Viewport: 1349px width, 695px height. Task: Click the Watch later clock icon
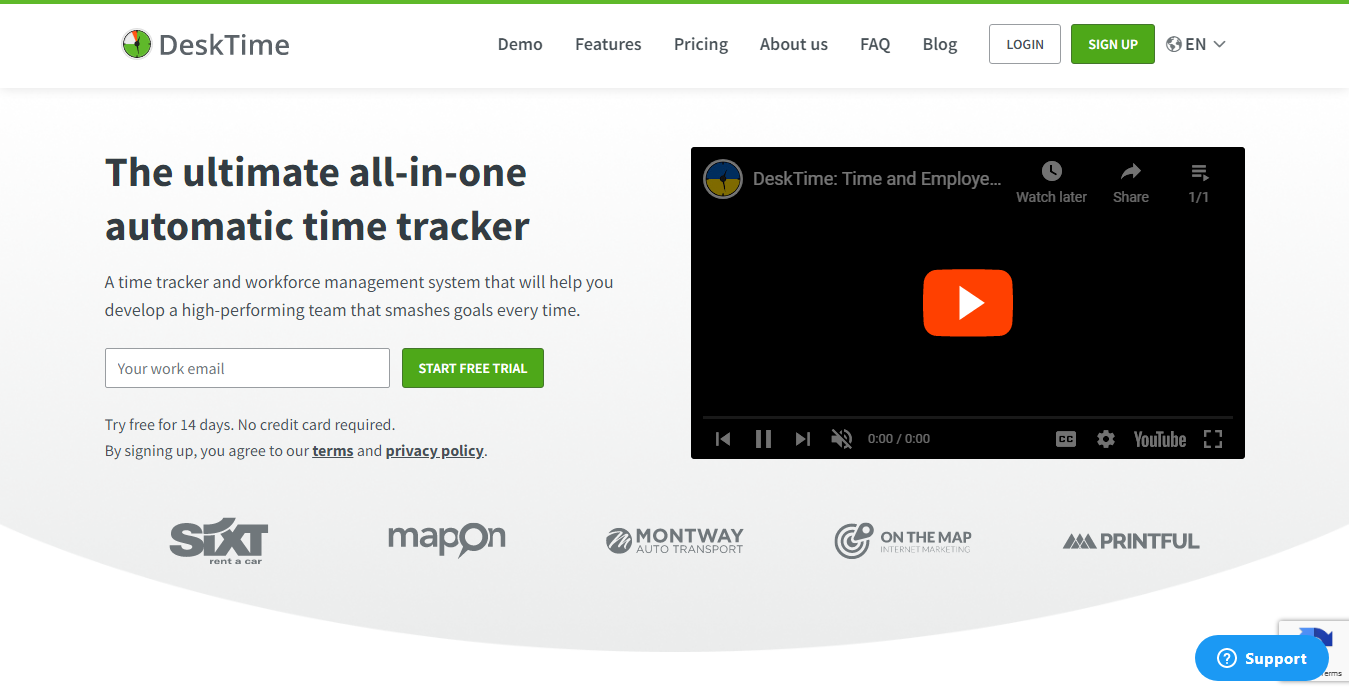tap(1051, 172)
